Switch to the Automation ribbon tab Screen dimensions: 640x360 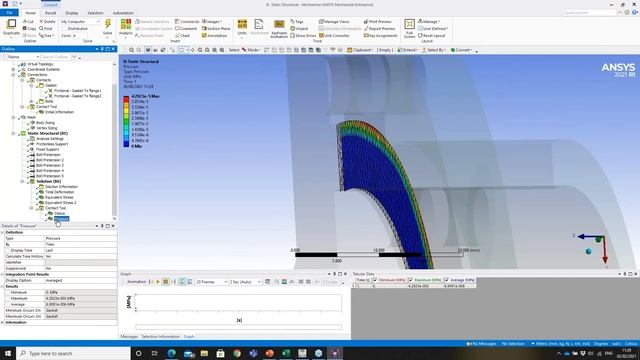pos(123,13)
